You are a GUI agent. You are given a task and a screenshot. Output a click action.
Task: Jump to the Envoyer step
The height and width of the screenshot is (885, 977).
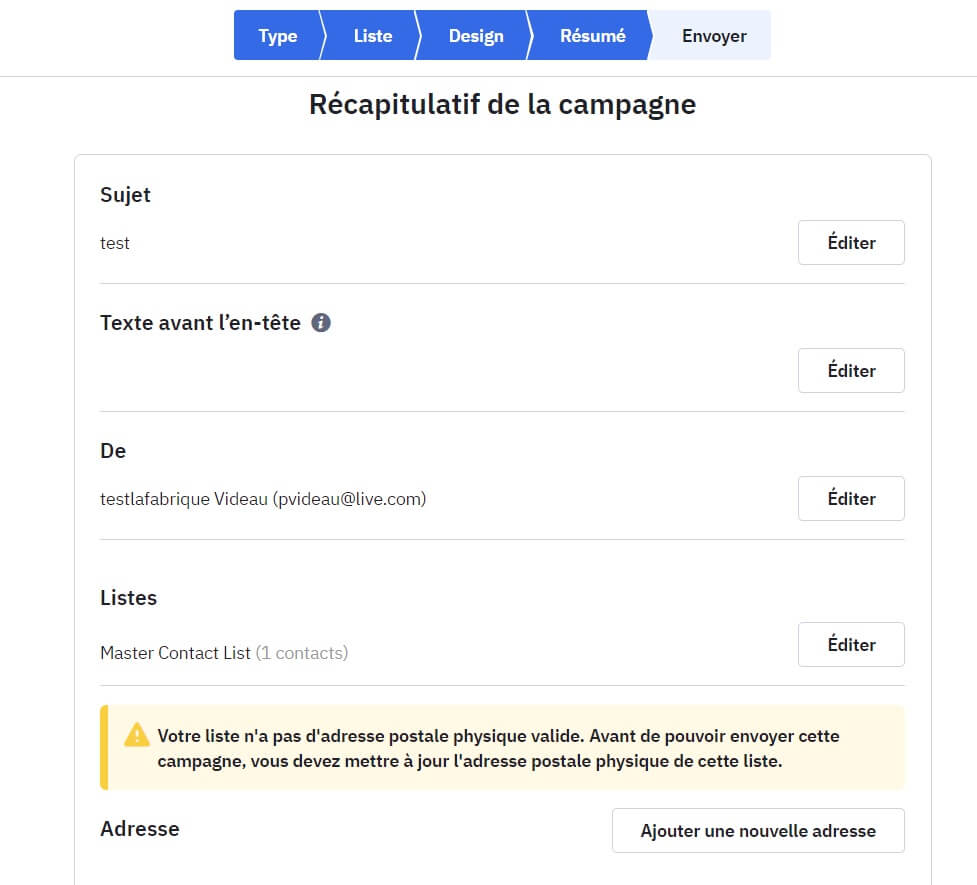714,36
